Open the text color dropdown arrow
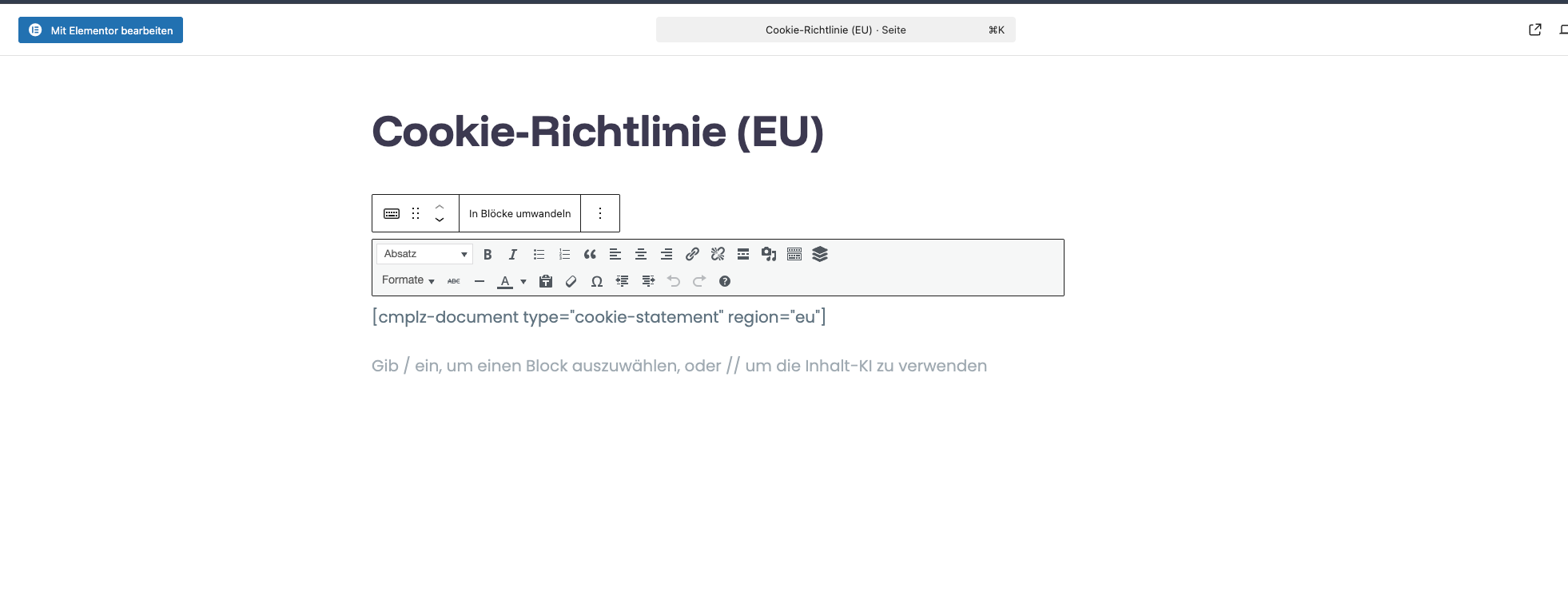 [523, 281]
